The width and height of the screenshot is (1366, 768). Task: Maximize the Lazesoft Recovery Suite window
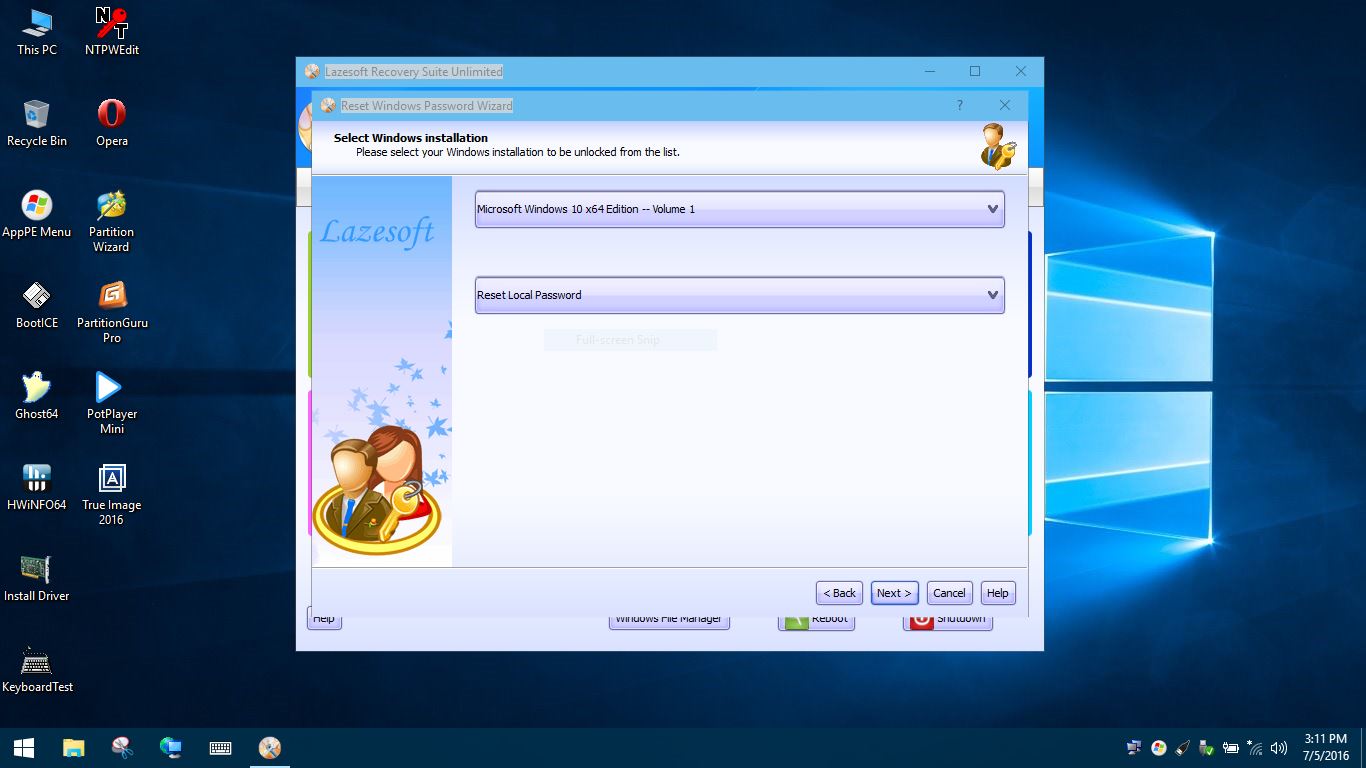pyautogui.click(x=975, y=71)
